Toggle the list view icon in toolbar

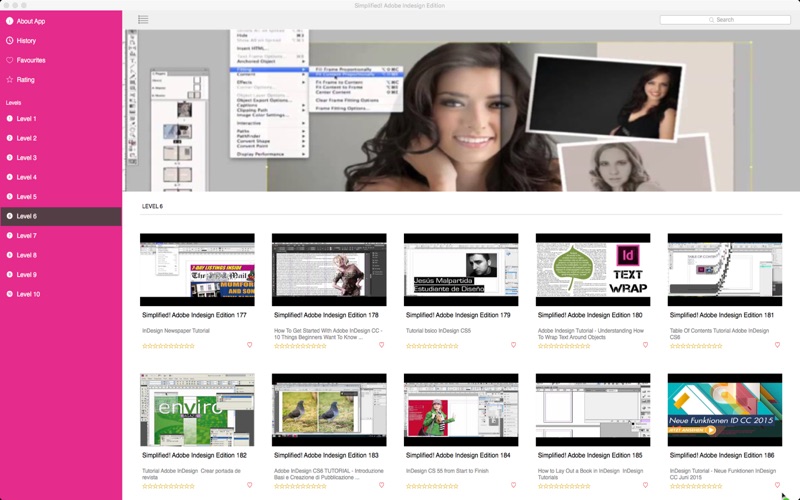143,19
